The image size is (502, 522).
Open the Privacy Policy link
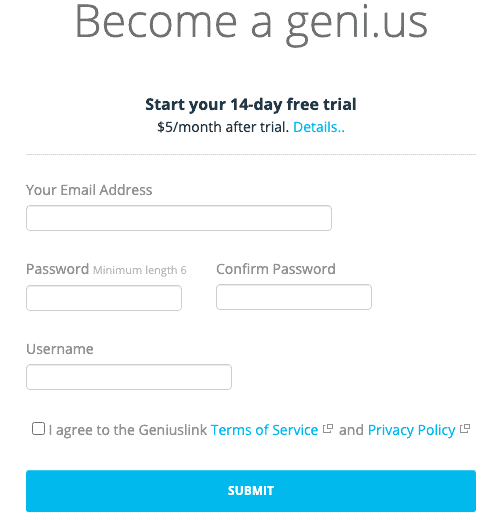tap(411, 430)
